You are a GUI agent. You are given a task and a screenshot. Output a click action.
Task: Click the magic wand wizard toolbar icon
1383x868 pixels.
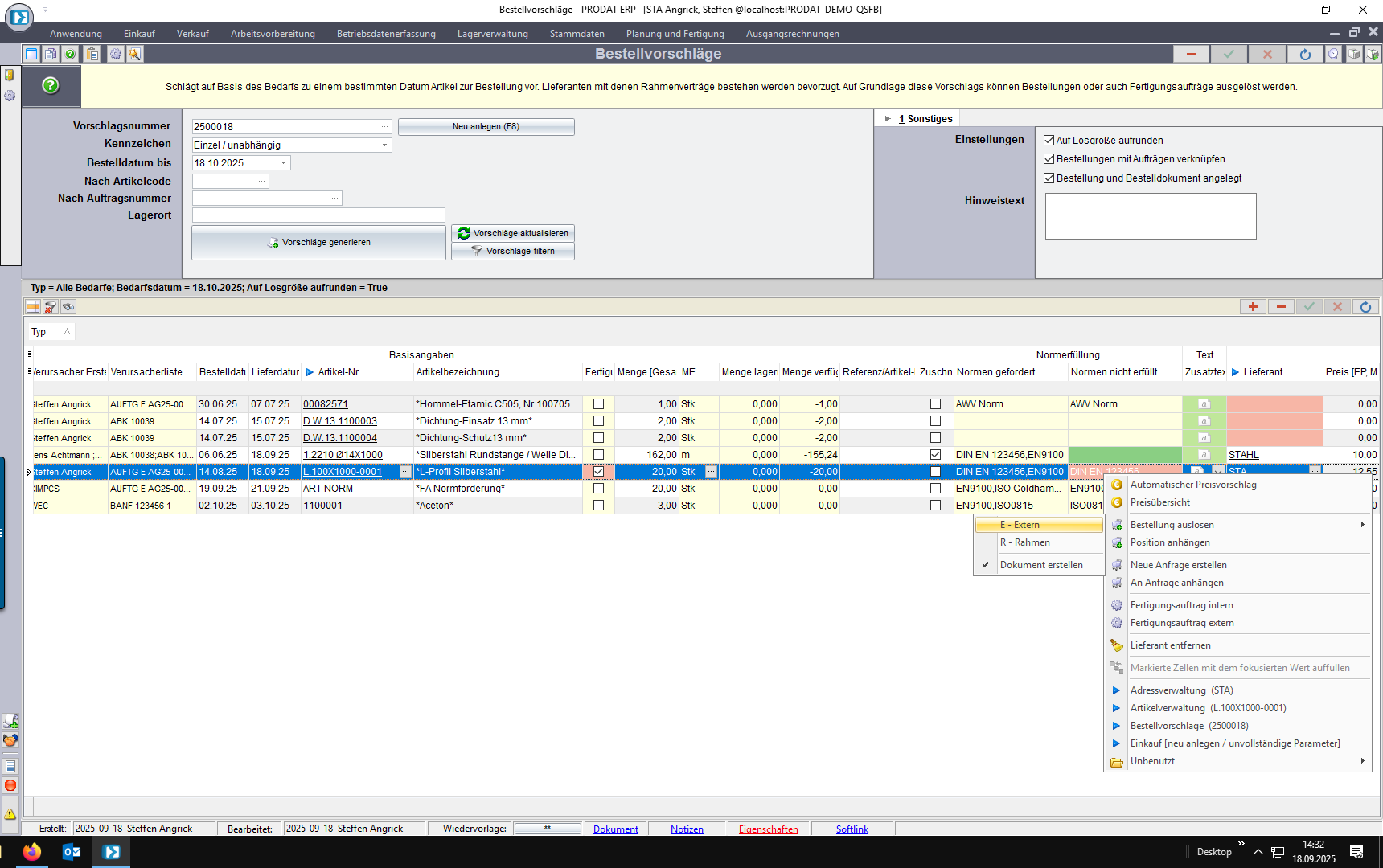134,54
